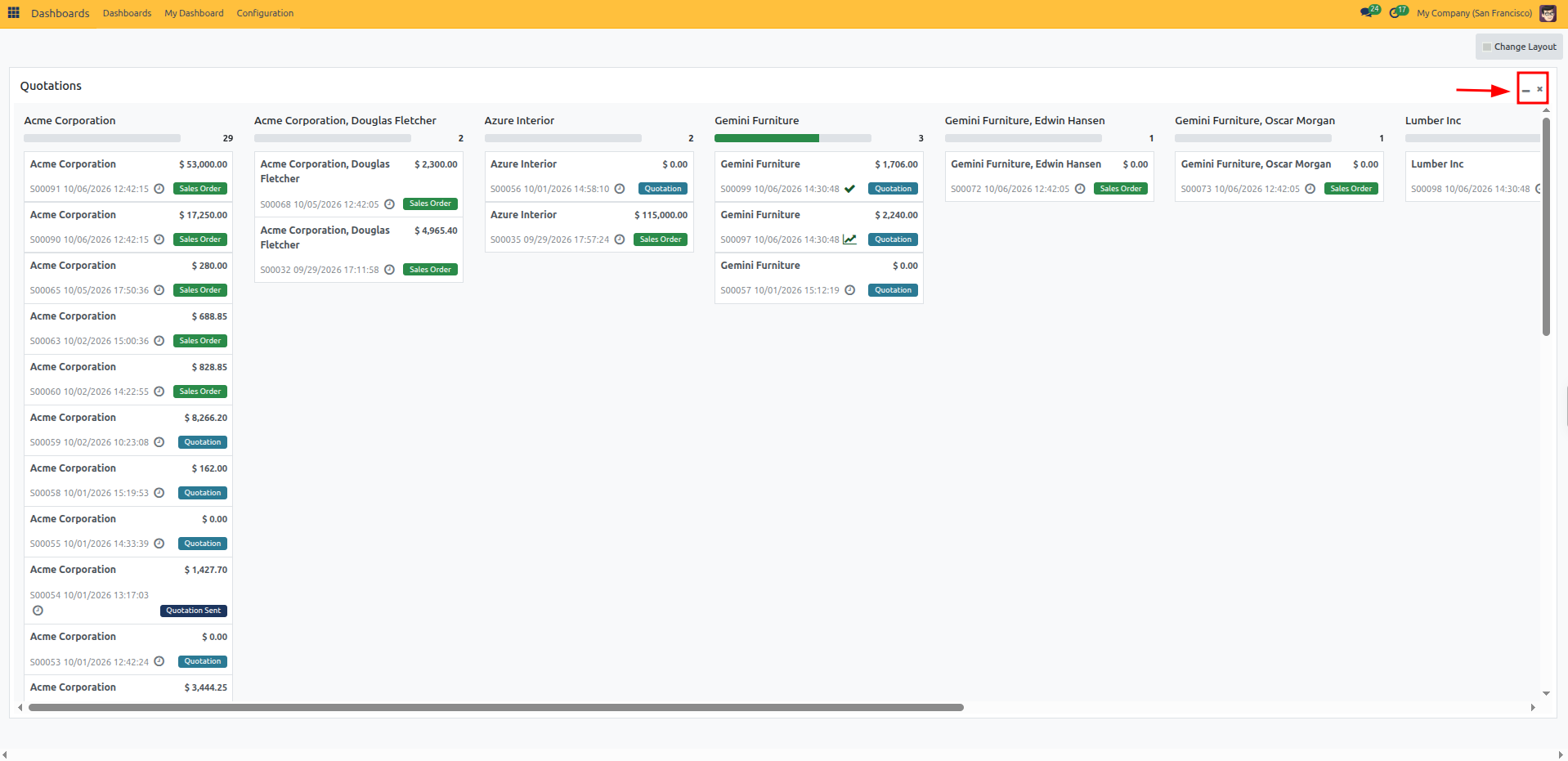The height and width of the screenshot is (761, 1568).
Task: Click the Acme Corporation column progress bar
Action: tap(102, 138)
